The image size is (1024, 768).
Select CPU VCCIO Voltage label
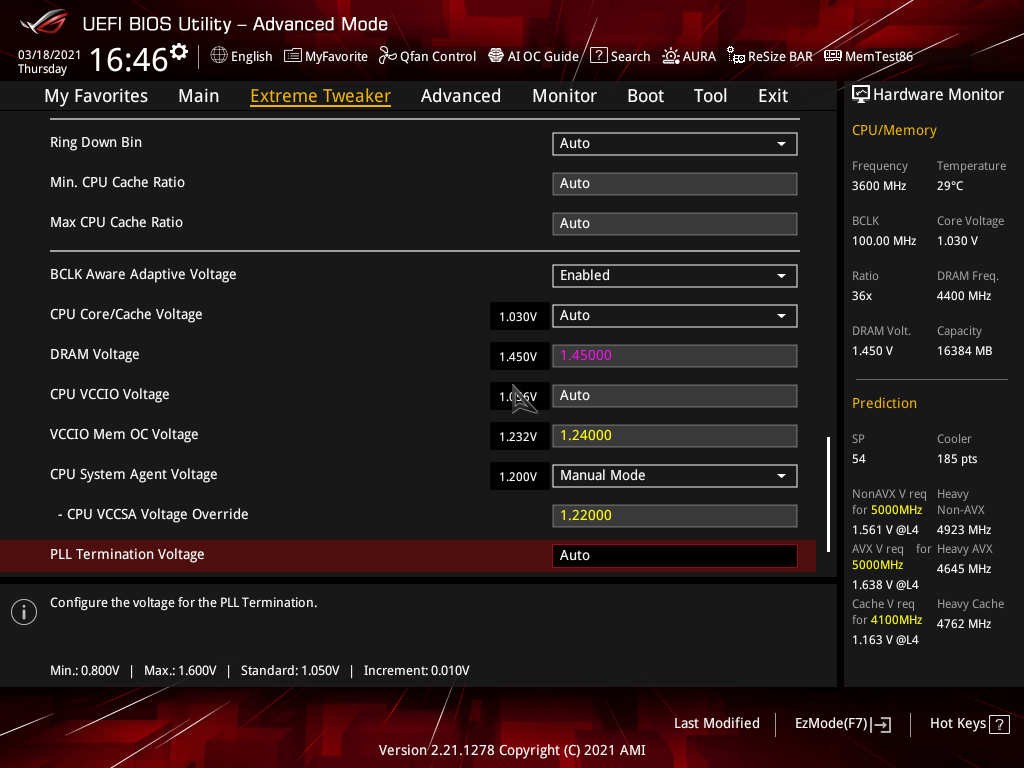(110, 394)
